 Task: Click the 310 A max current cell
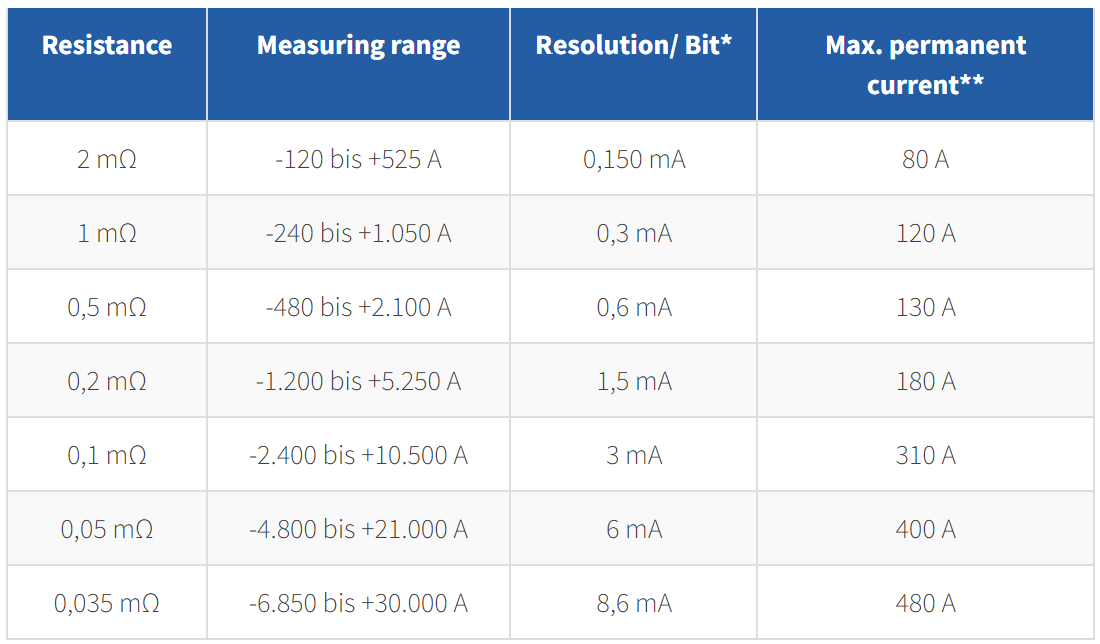[925, 455]
